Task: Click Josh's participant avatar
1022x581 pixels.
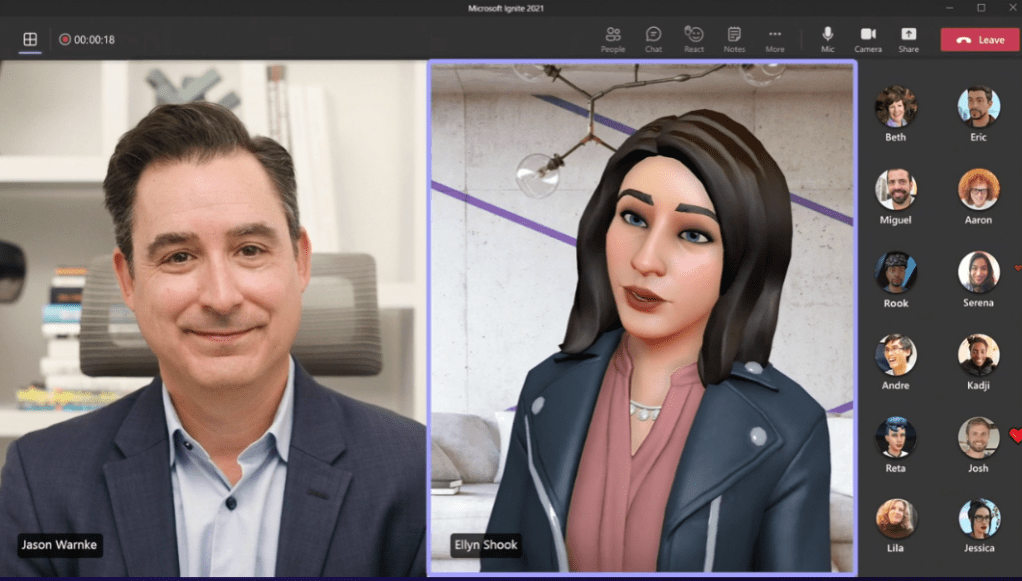Action: 978,438
